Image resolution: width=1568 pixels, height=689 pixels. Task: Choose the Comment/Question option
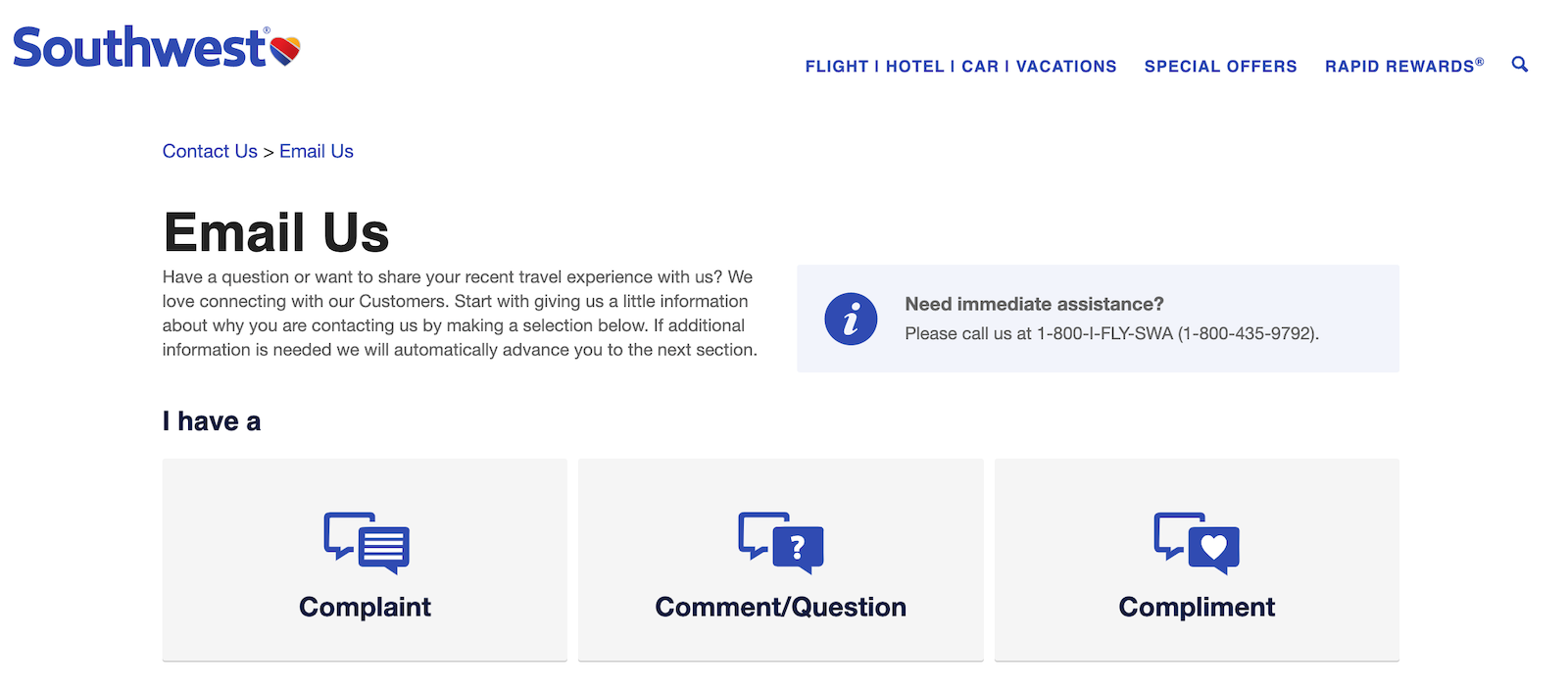pyautogui.click(x=780, y=559)
